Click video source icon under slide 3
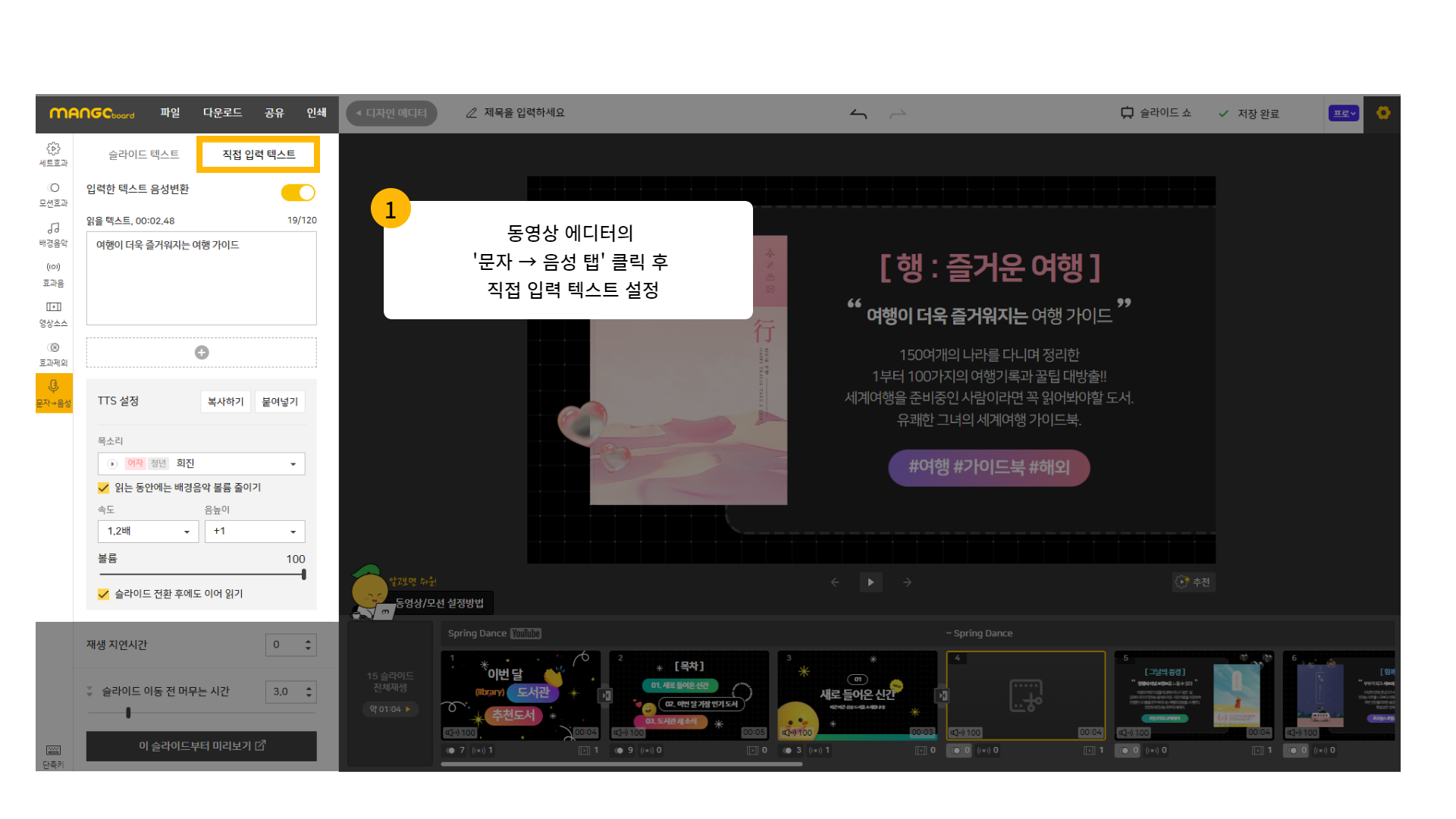The height and width of the screenshot is (819, 1456). (921, 751)
